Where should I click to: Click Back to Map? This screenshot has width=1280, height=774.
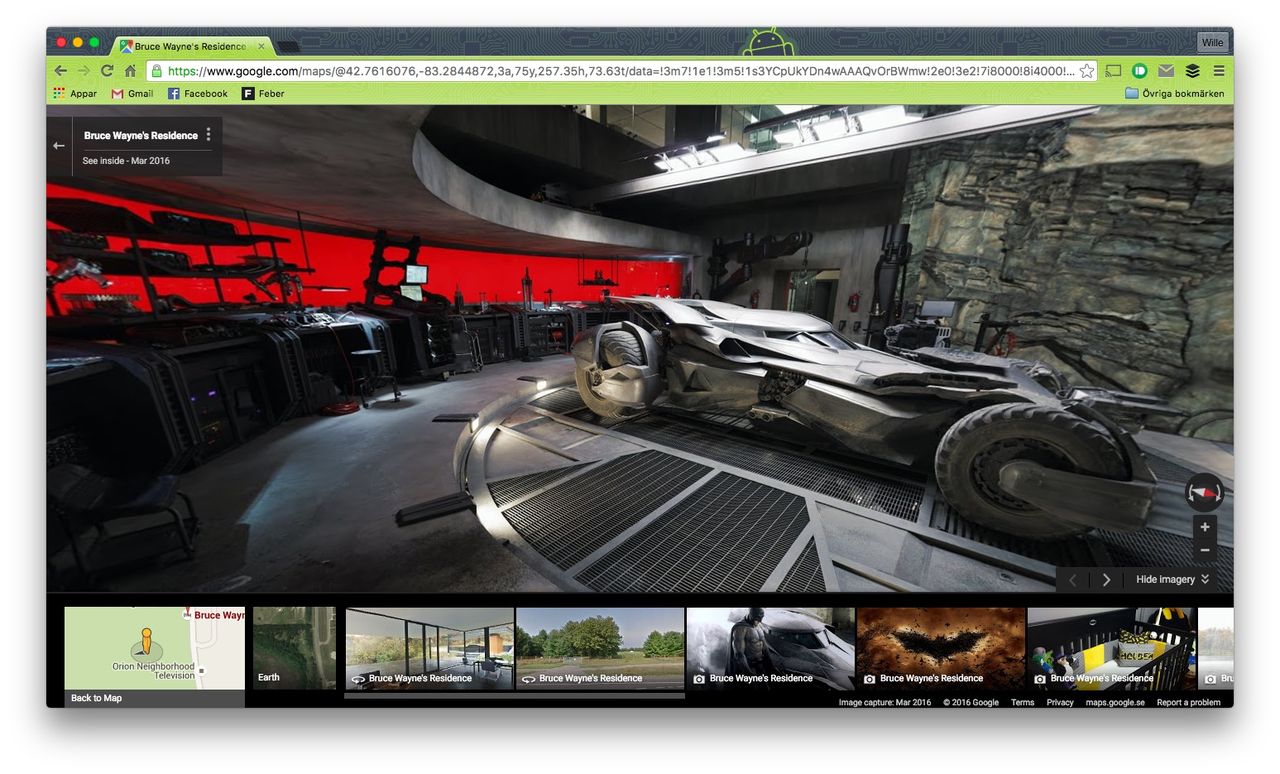(97, 698)
